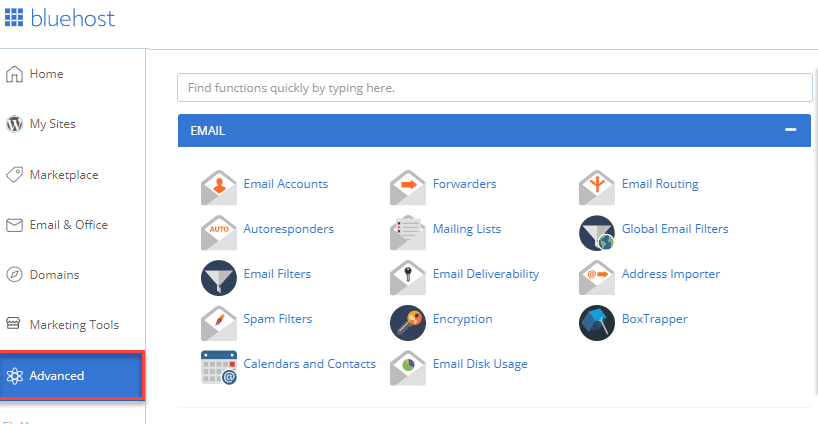Open the Email Accounts envelope icon
The width and height of the screenshot is (818, 424).
[x=219, y=187]
